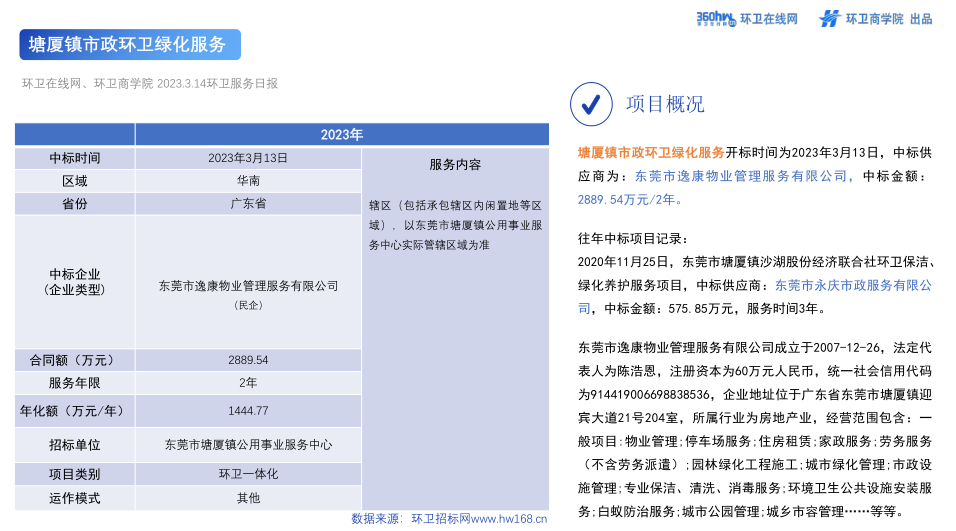Click the 年化额（万元/年） row label
The height and width of the screenshot is (531, 956).
click(74, 411)
